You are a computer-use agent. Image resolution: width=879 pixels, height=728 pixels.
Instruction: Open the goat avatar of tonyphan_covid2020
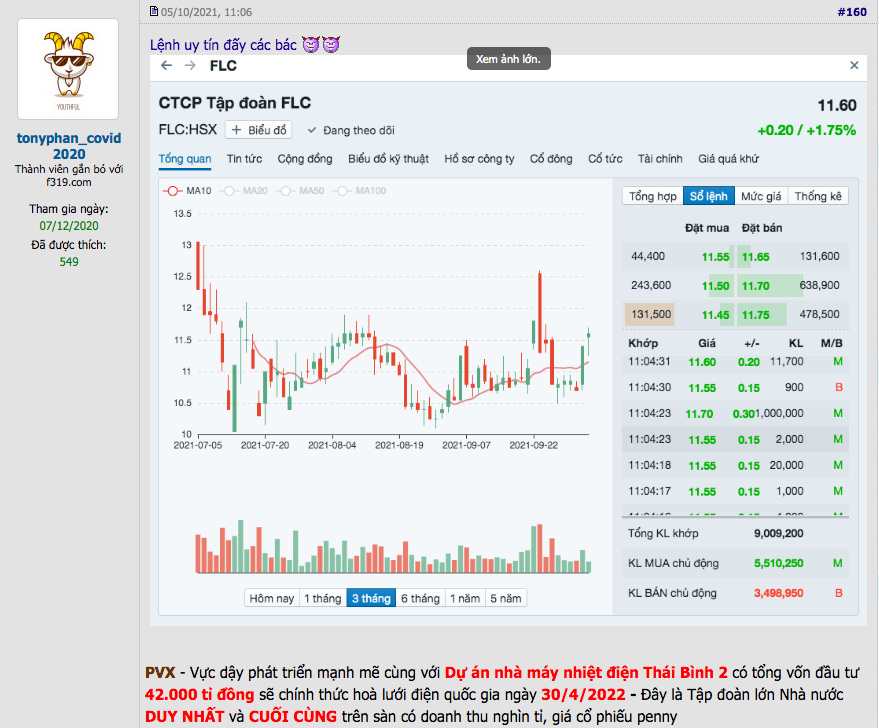(x=68, y=69)
